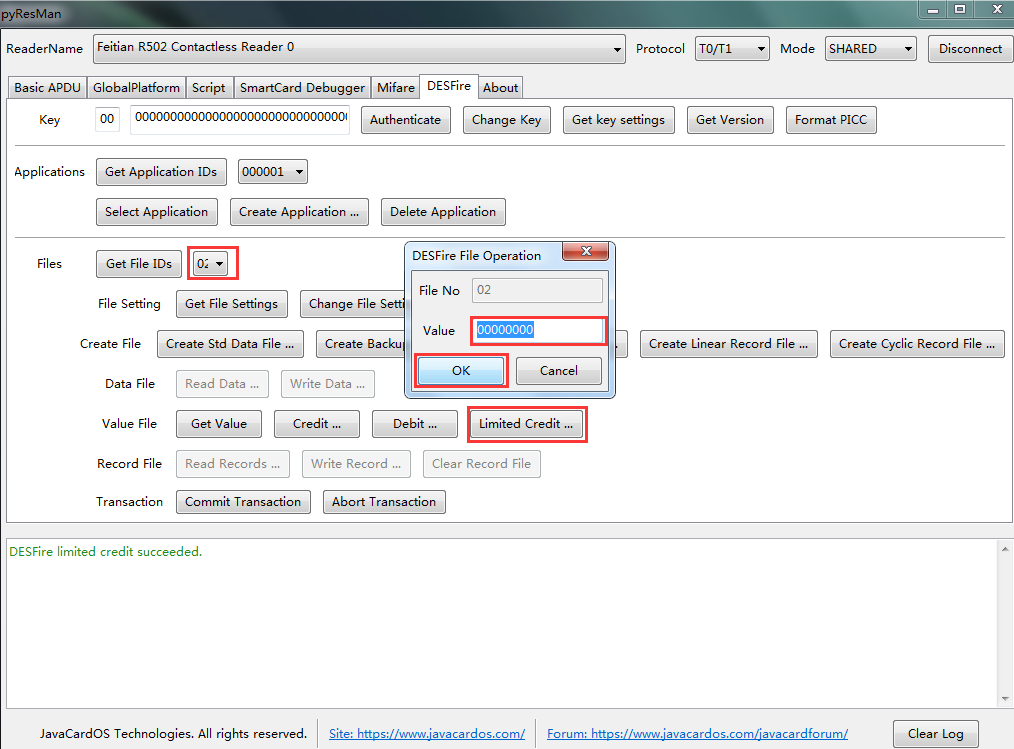1014x749 pixels.
Task: Click the Change File Settings button
Action: click(x=353, y=304)
